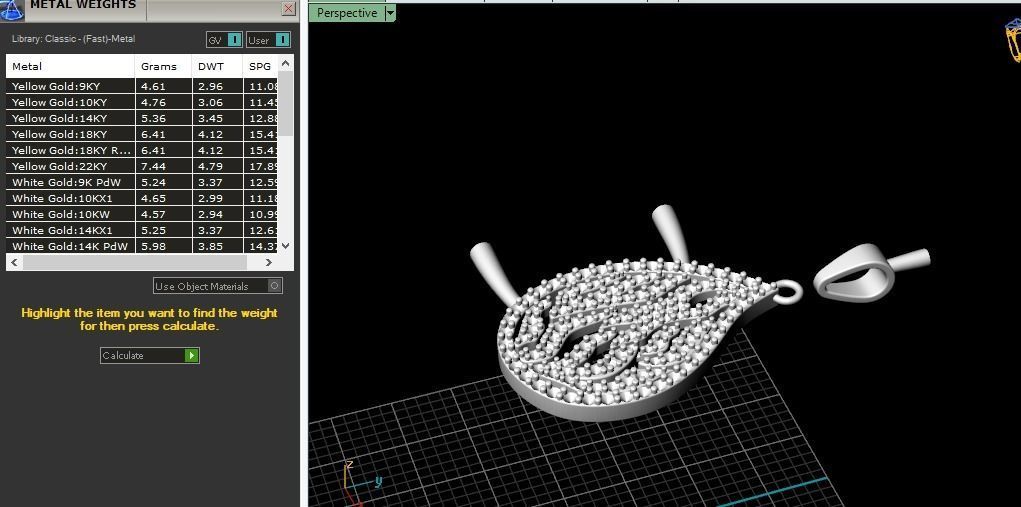Select the Yellow Gold:18KY row
The image size is (1021, 507).
142,134
